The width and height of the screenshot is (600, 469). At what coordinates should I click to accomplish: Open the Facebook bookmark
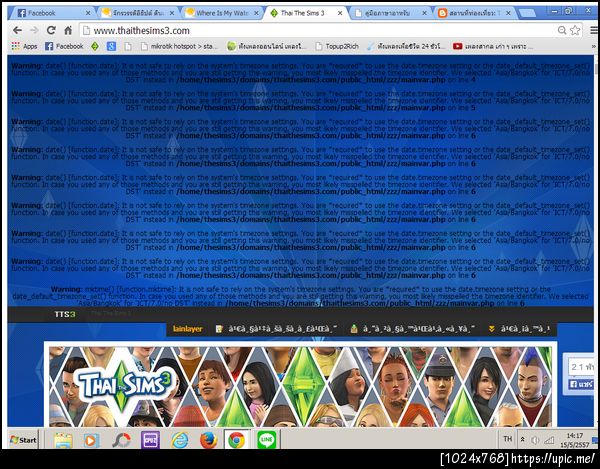point(64,46)
